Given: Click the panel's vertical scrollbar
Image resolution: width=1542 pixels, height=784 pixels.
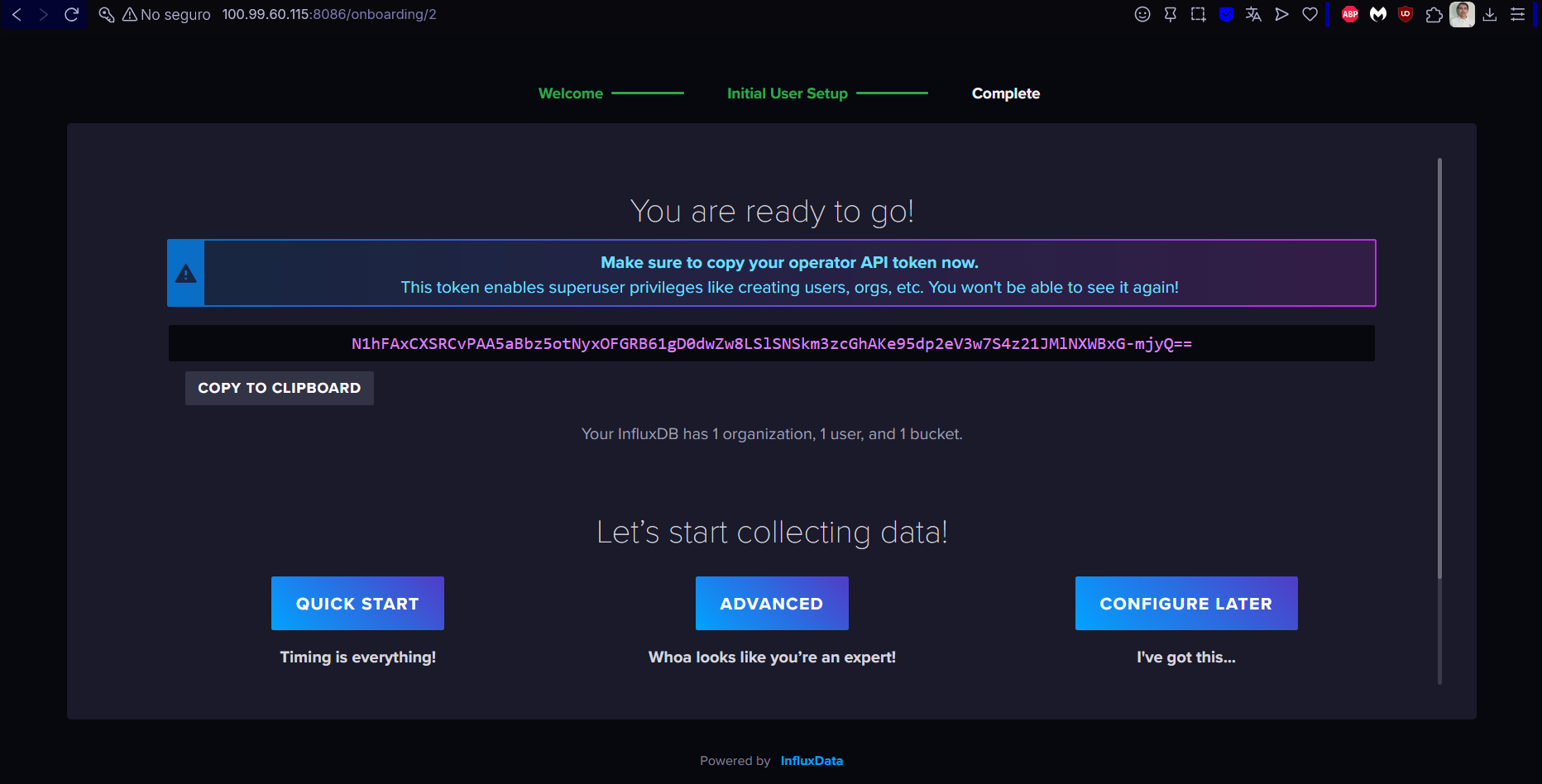Looking at the screenshot, I should tap(1439, 368).
